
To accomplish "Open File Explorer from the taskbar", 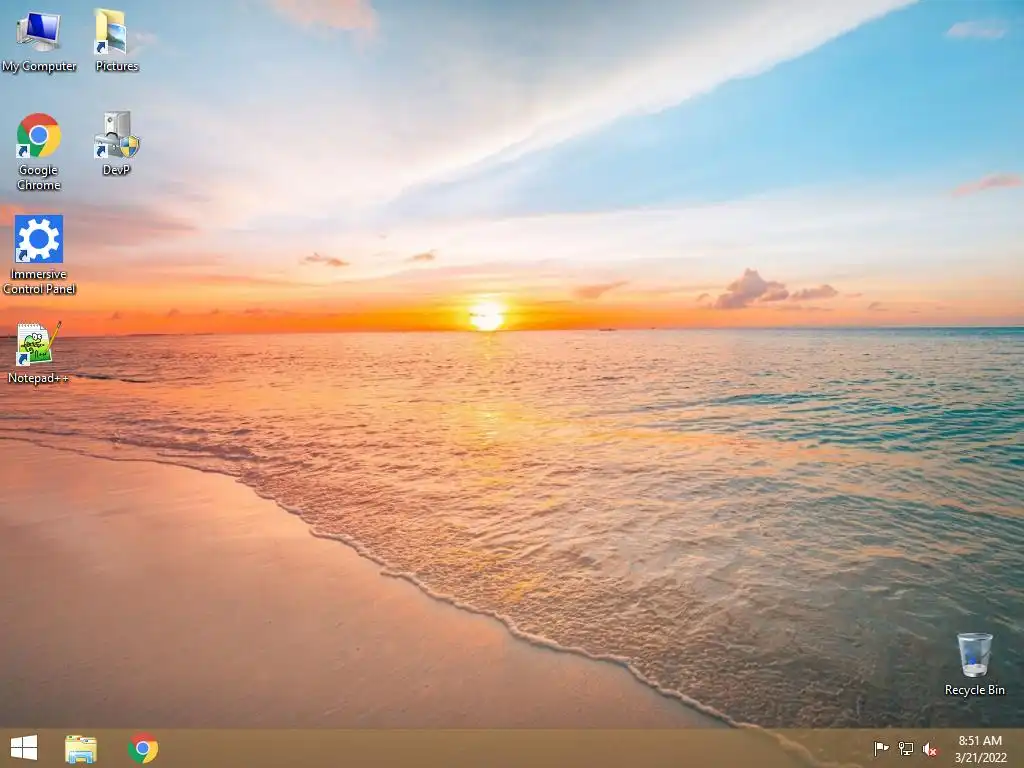I will 81,748.
